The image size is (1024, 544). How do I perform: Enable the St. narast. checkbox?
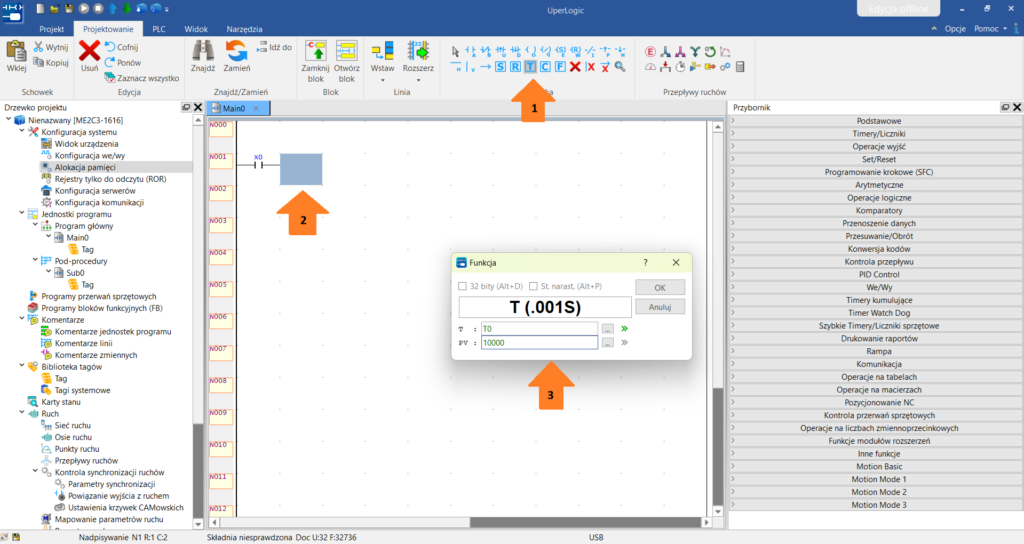533,286
